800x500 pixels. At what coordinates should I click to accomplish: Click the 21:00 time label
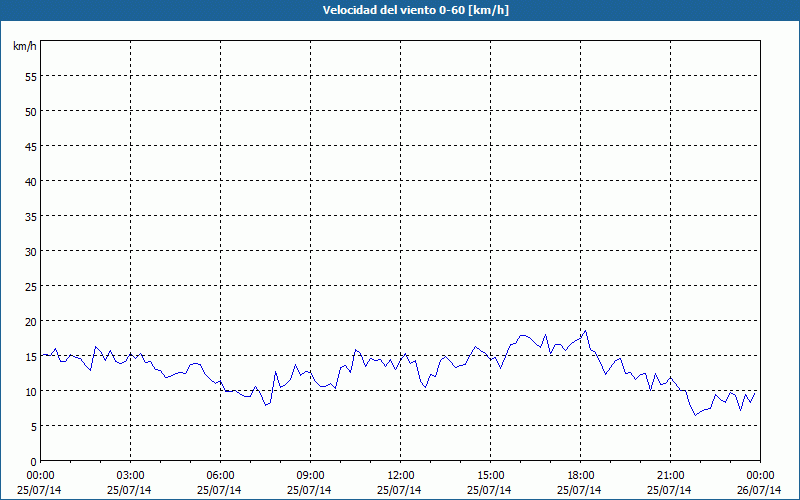[x=670, y=476]
